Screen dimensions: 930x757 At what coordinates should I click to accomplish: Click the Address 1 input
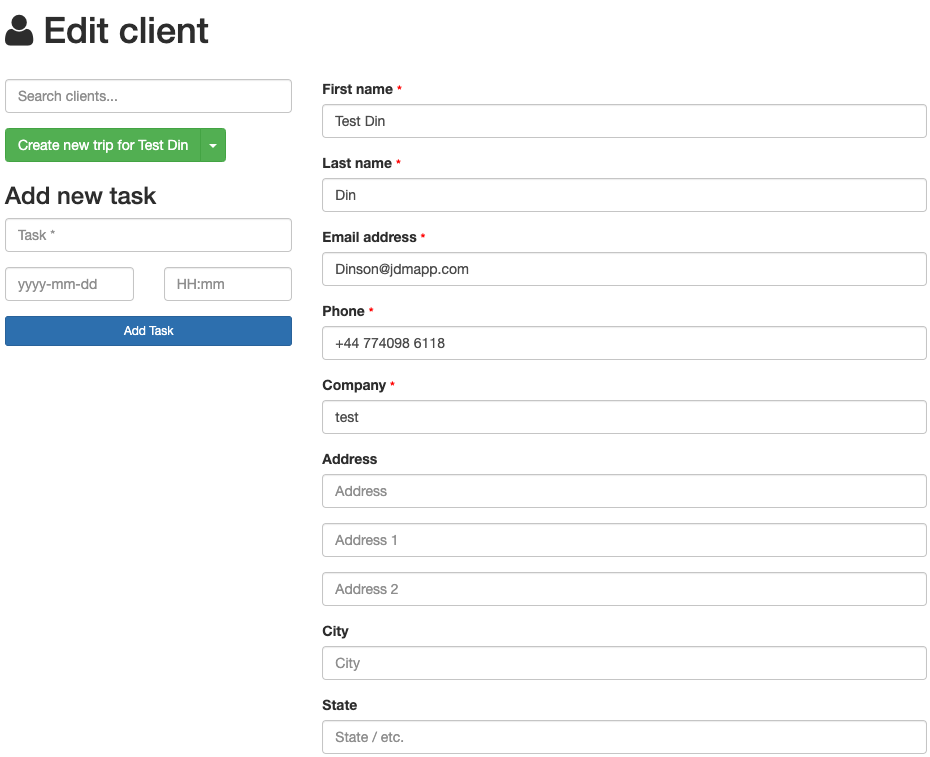pos(624,540)
